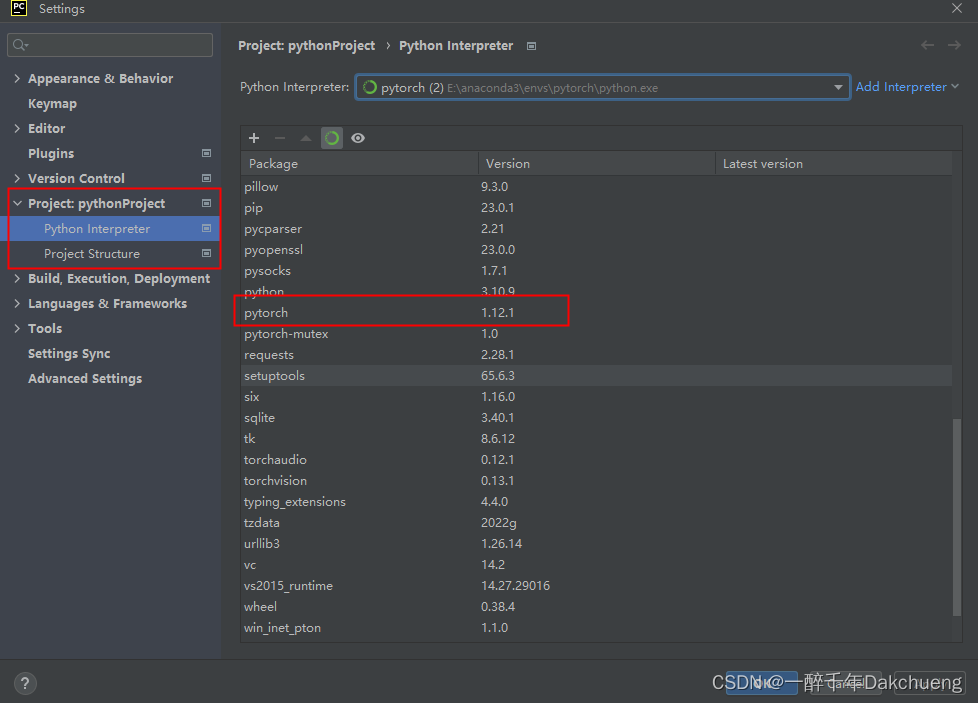Click the PyCharm logo in the title bar
Screen dimensions: 978x703
point(19,8)
